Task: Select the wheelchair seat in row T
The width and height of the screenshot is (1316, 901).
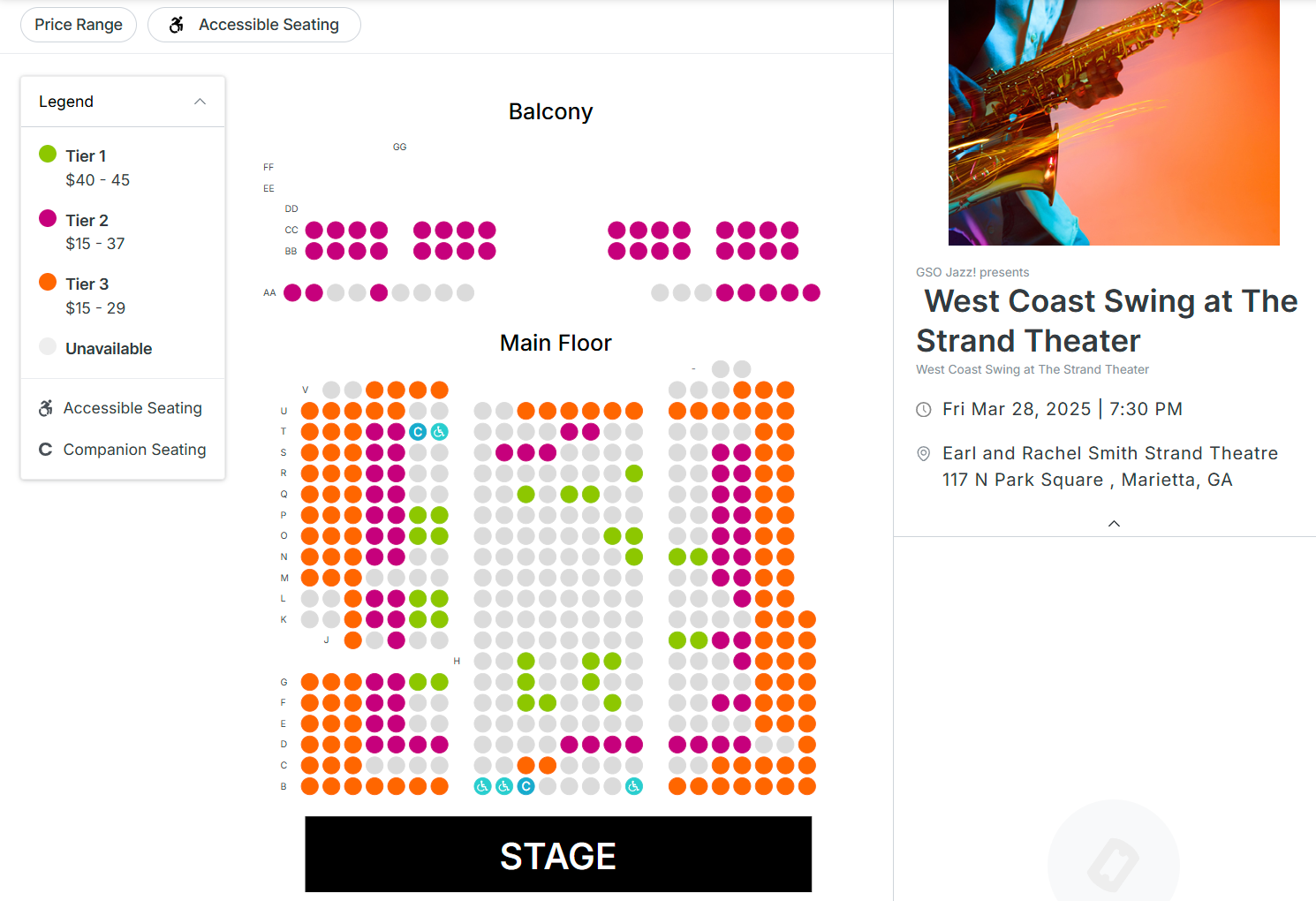Action: tap(439, 432)
